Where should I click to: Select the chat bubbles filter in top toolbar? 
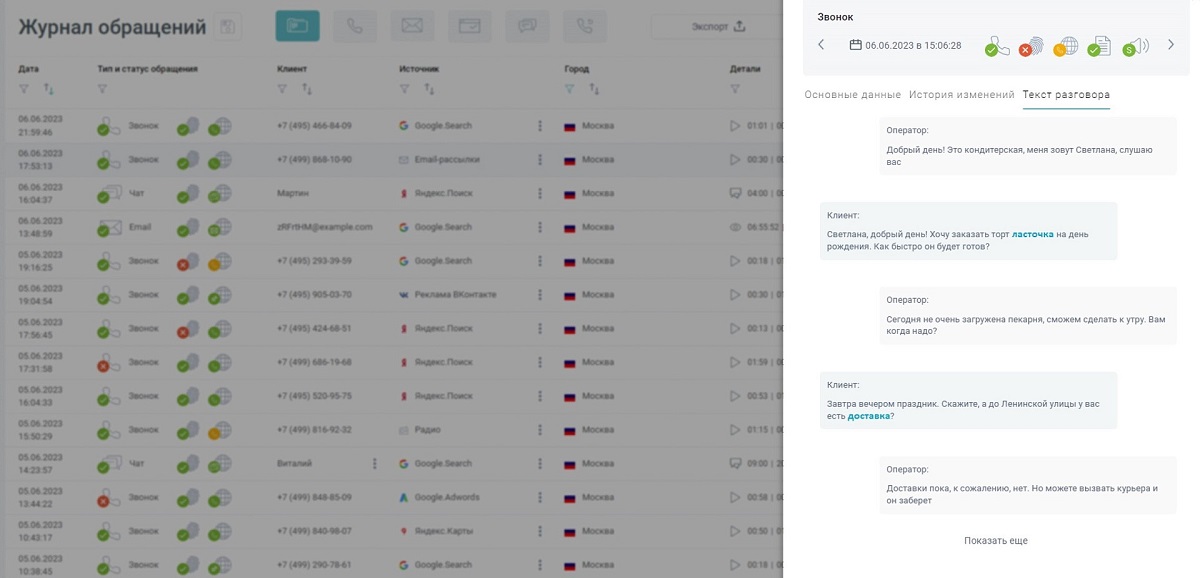527,27
